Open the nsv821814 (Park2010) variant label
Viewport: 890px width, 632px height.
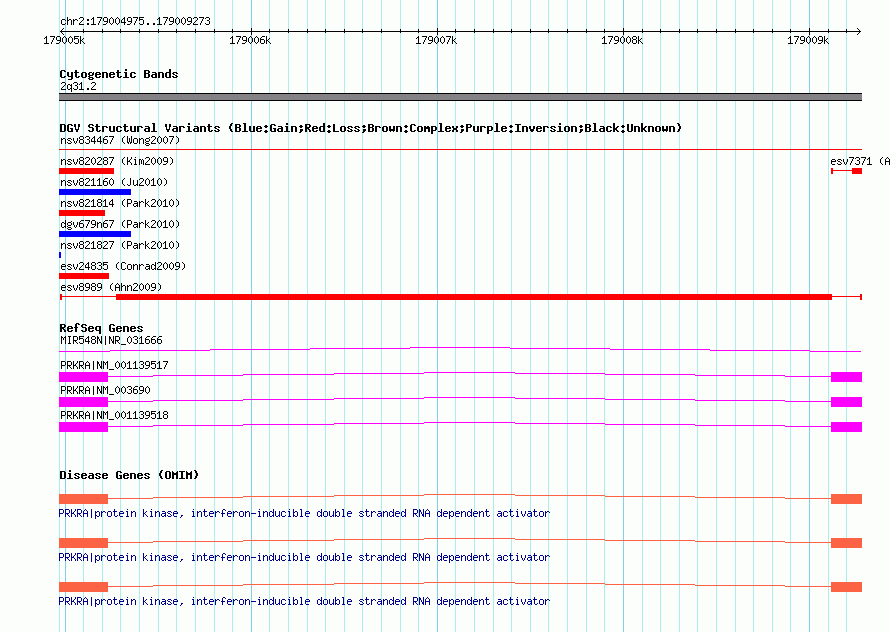point(120,203)
